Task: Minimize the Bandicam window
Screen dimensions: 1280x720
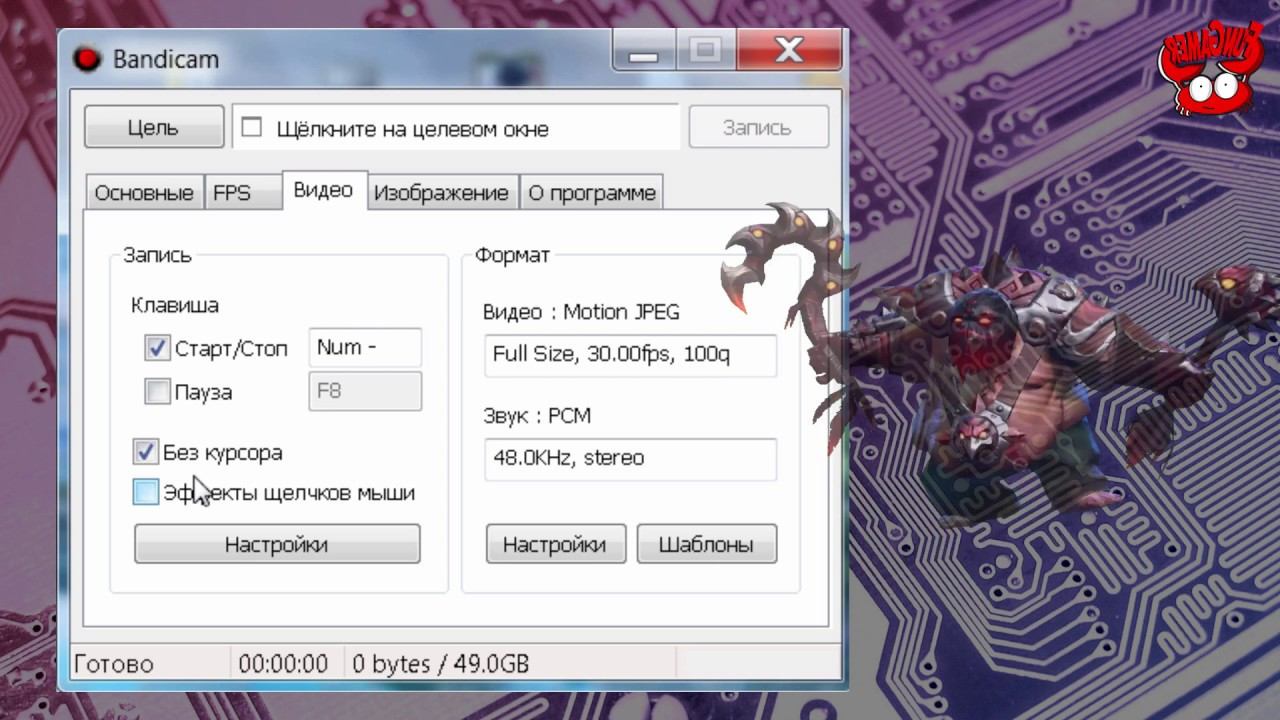Action: [x=643, y=50]
